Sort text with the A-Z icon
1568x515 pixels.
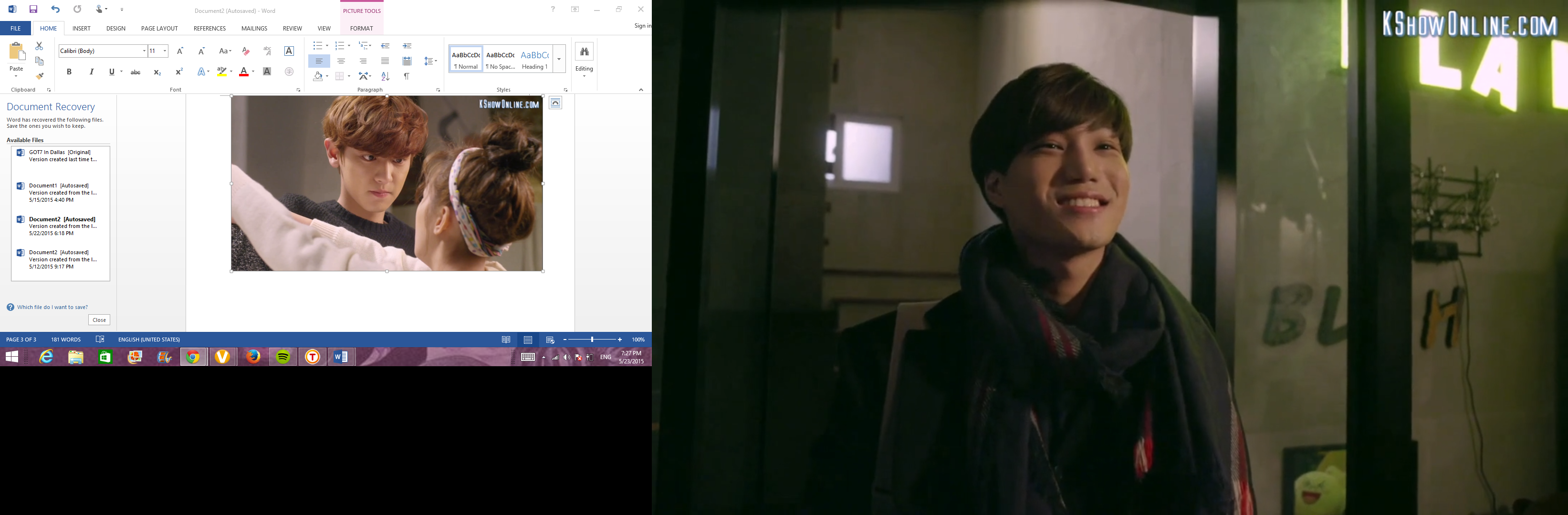click(385, 76)
